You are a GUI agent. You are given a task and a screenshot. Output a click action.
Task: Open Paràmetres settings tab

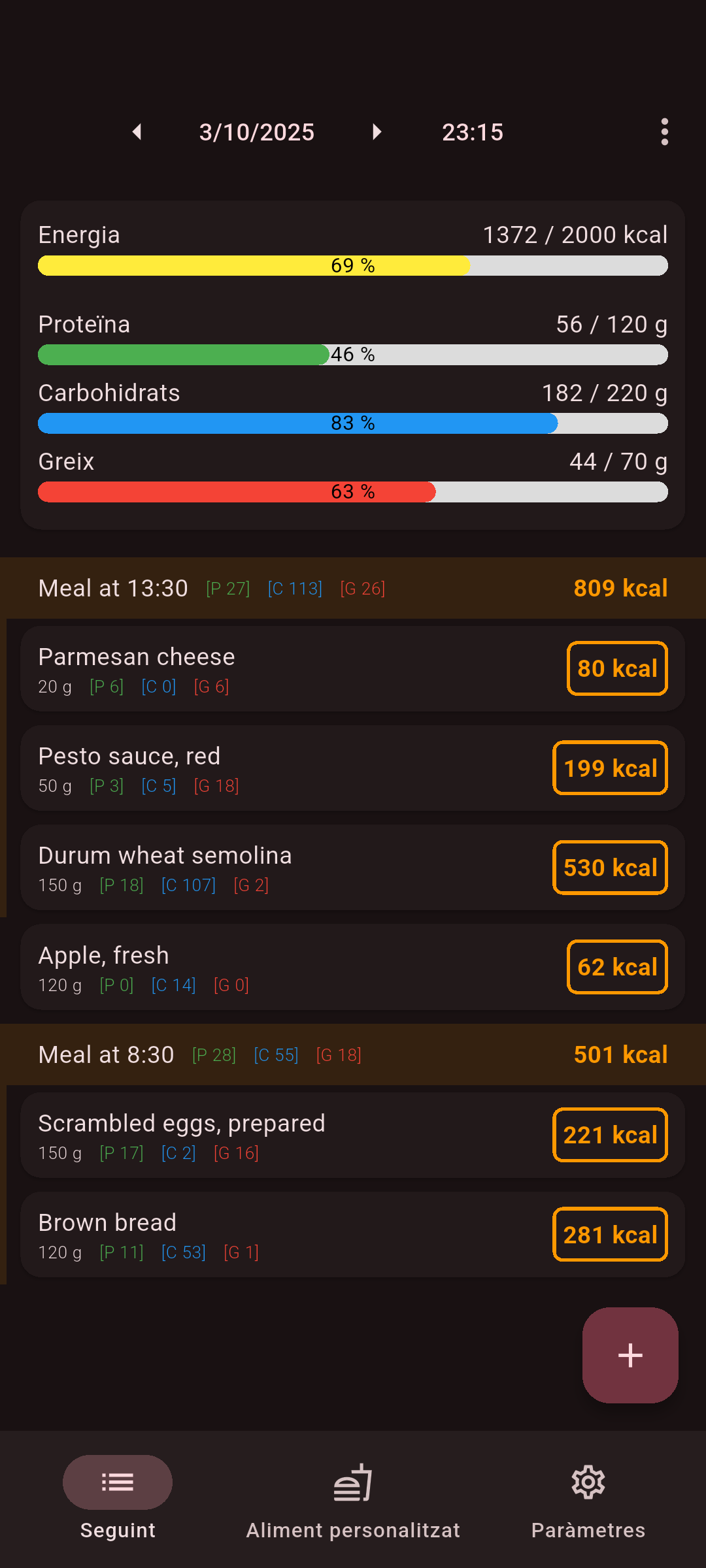[x=588, y=1497]
